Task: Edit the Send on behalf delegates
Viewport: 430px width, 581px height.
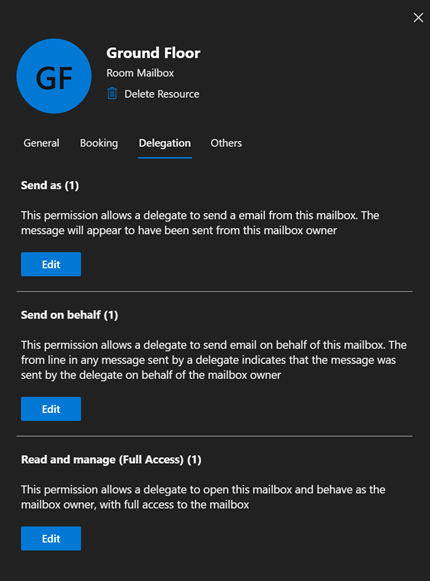Action: tap(51, 409)
